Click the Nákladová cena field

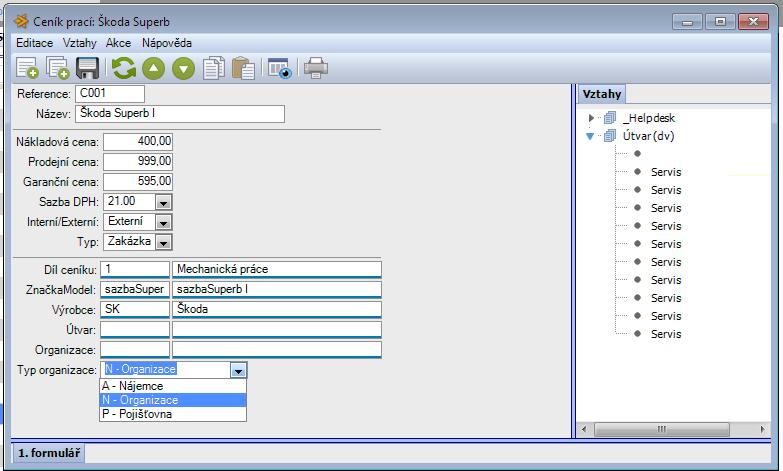pyautogui.click(x=138, y=141)
